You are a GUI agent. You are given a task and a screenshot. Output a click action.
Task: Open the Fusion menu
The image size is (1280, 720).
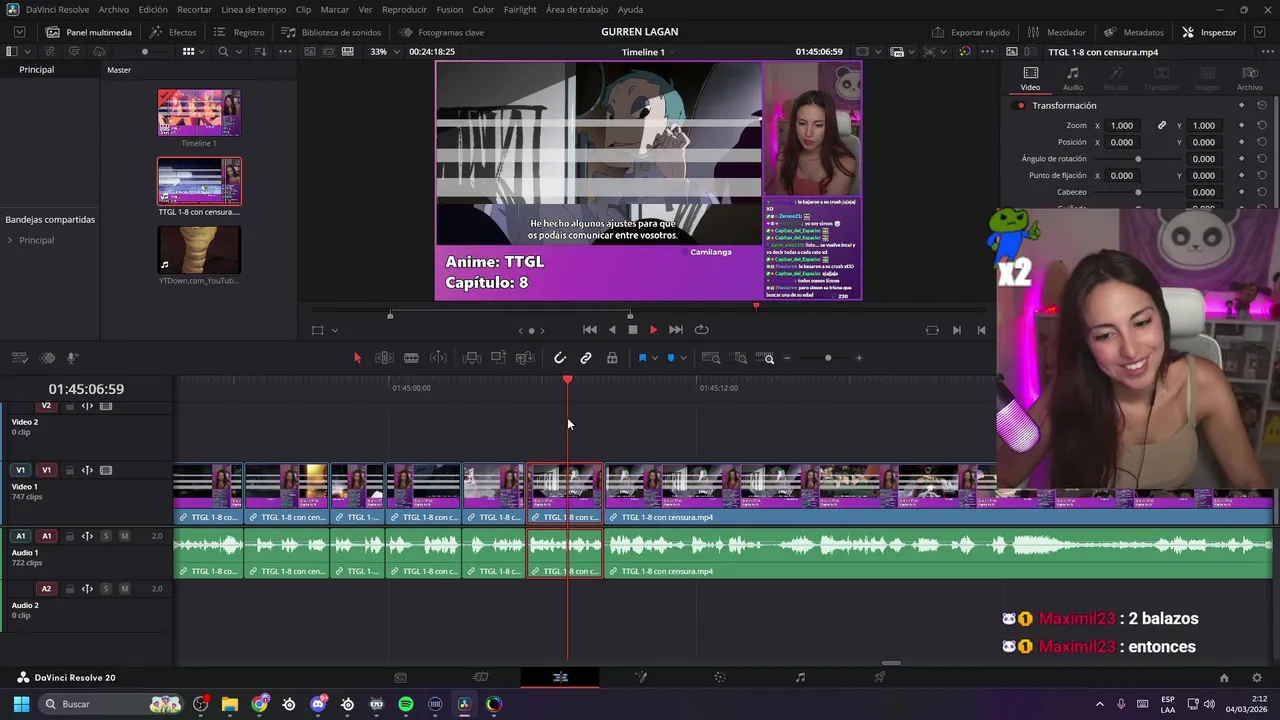[x=450, y=9]
